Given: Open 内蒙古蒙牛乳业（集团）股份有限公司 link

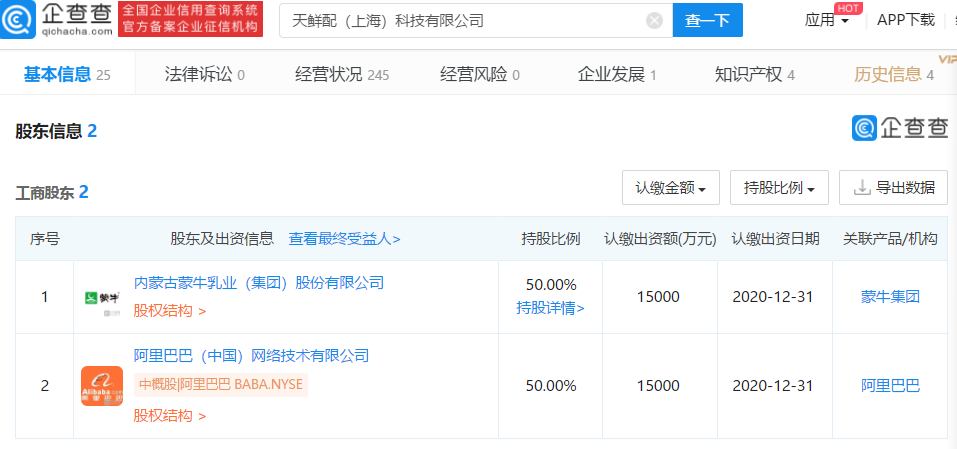Looking at the screenshot, I should pos(259,282).
